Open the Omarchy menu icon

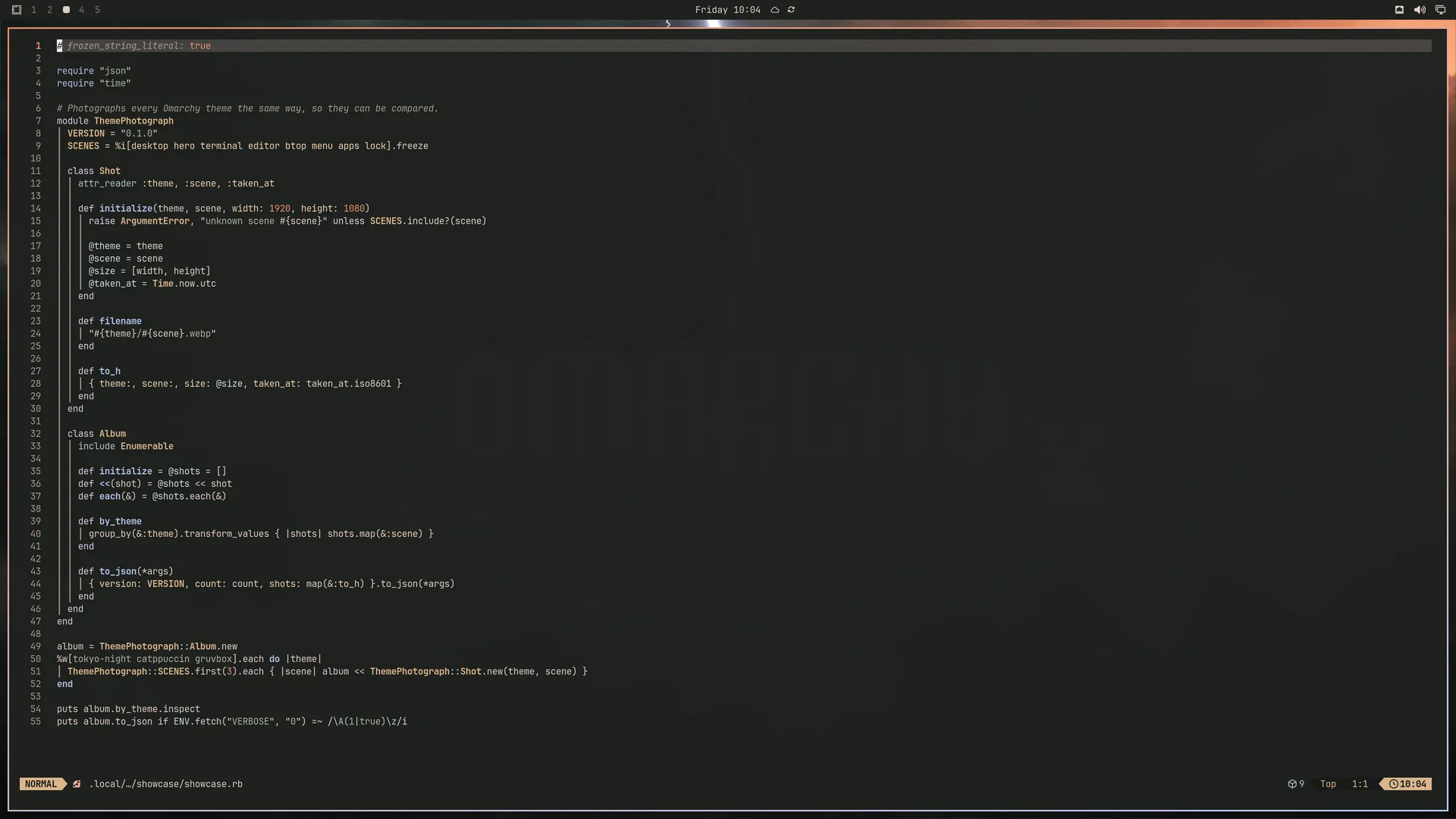[x=17, y=10]
